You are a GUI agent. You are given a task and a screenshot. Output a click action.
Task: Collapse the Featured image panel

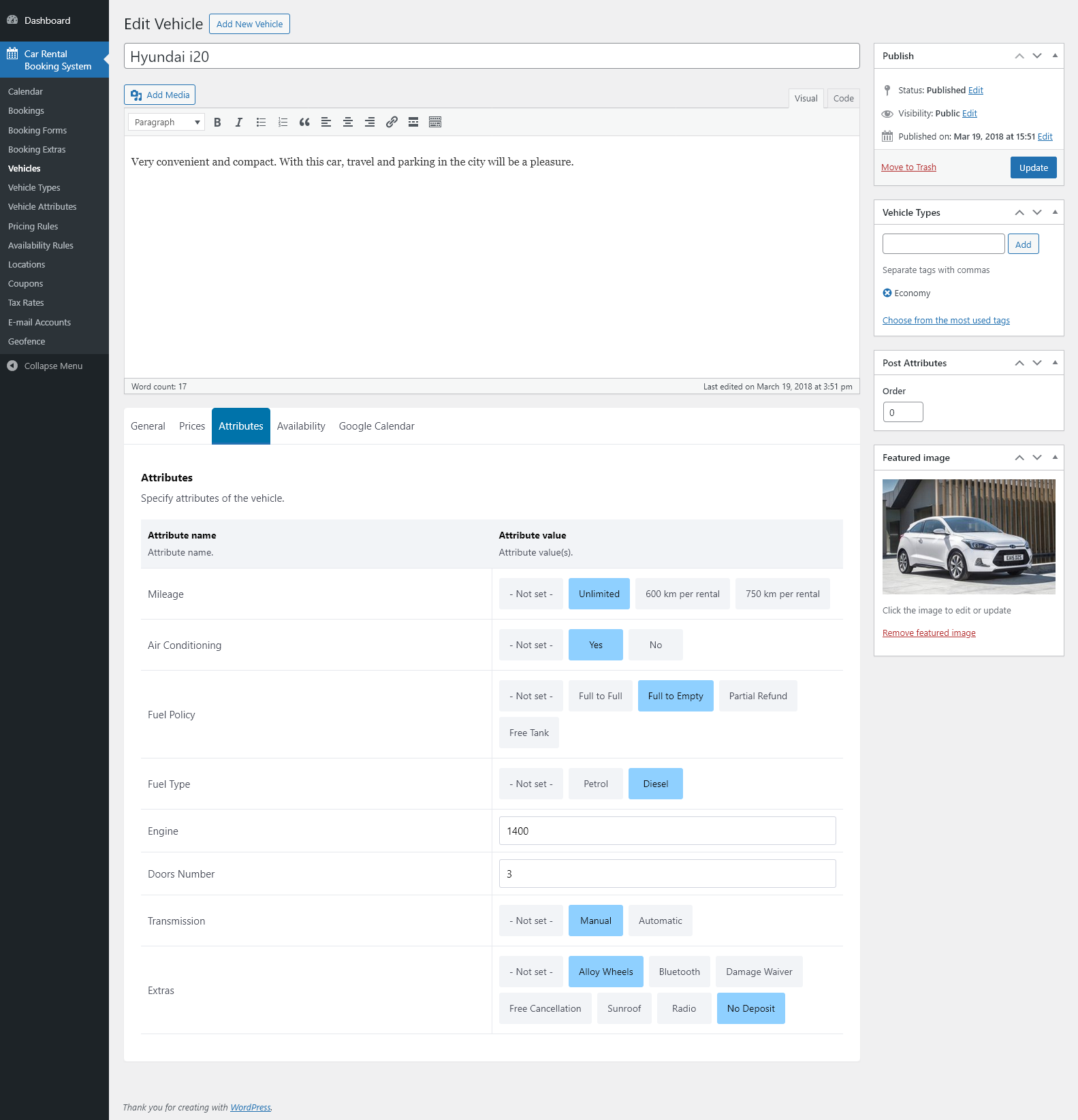coord(1055,458)
